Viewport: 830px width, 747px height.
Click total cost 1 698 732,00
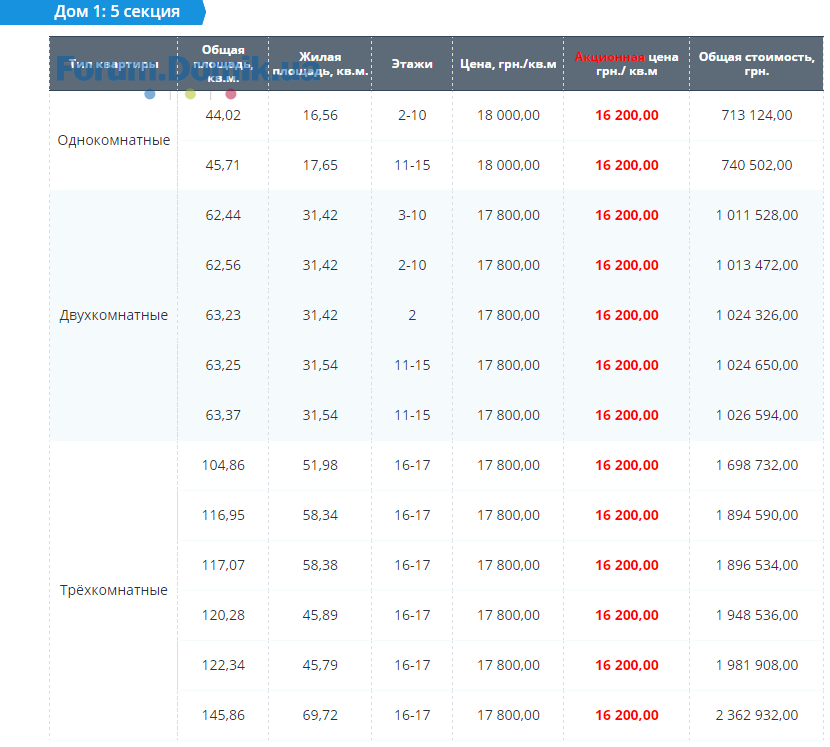coord(756,465)
